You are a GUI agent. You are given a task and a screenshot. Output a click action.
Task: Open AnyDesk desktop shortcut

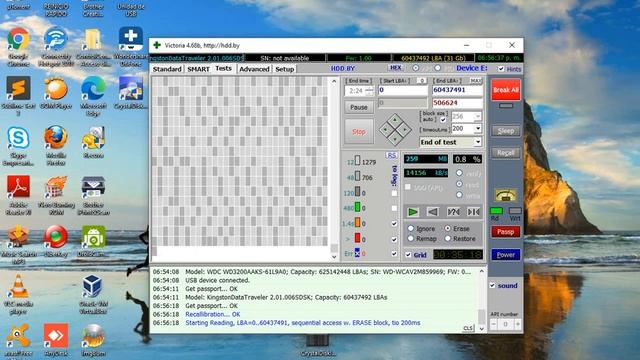56,340
